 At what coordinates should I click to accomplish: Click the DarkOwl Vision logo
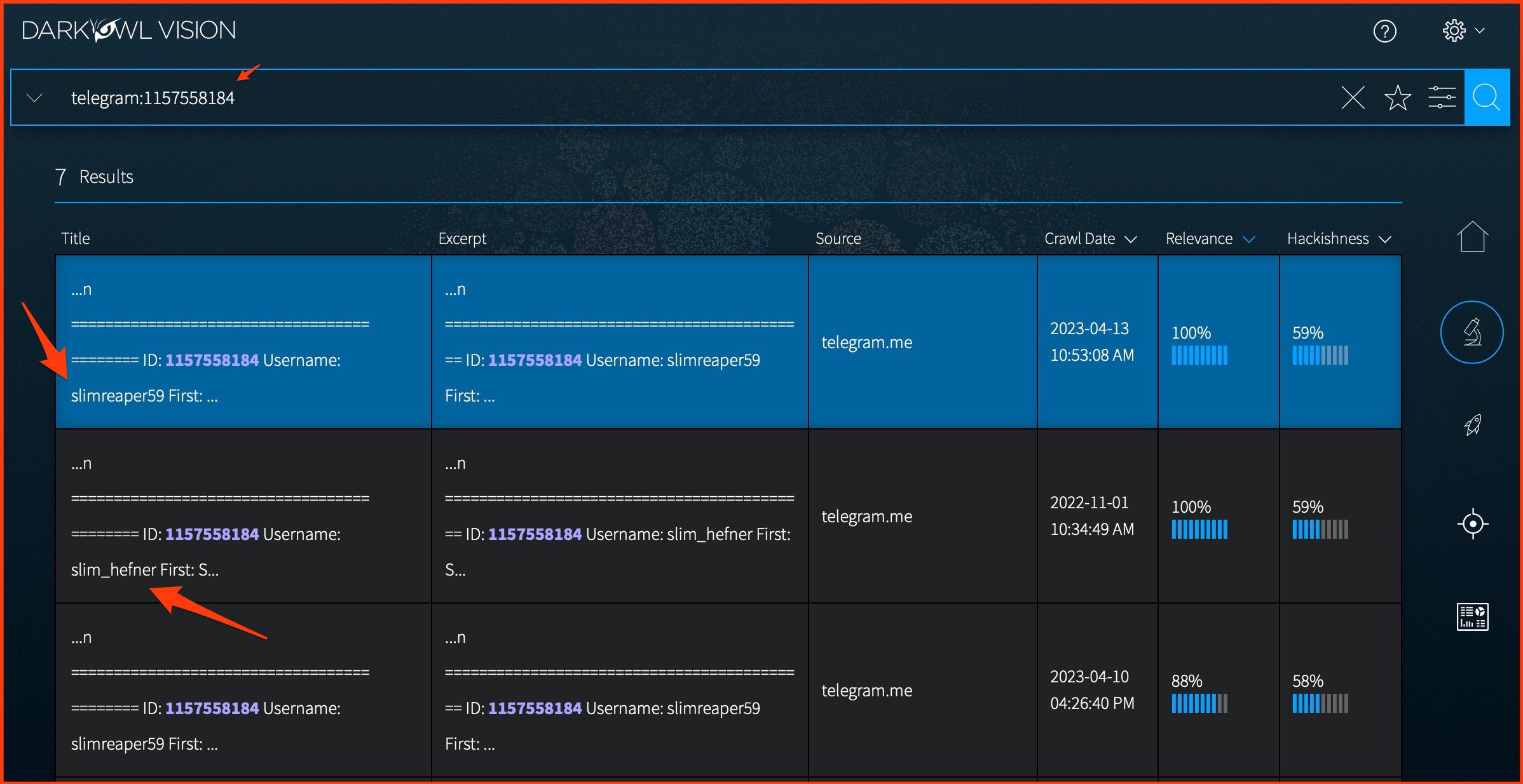coord(129,30)
